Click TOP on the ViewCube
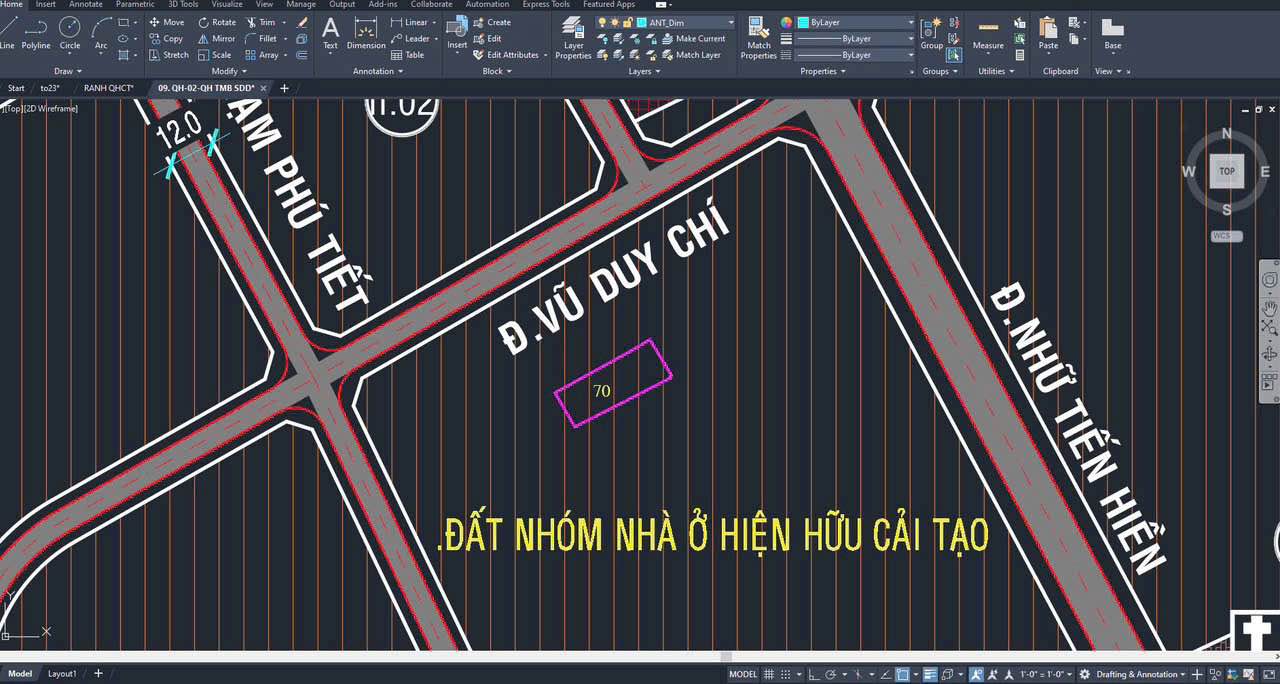This screenshot has height=684, width=1280. [x=1227, y=172]
